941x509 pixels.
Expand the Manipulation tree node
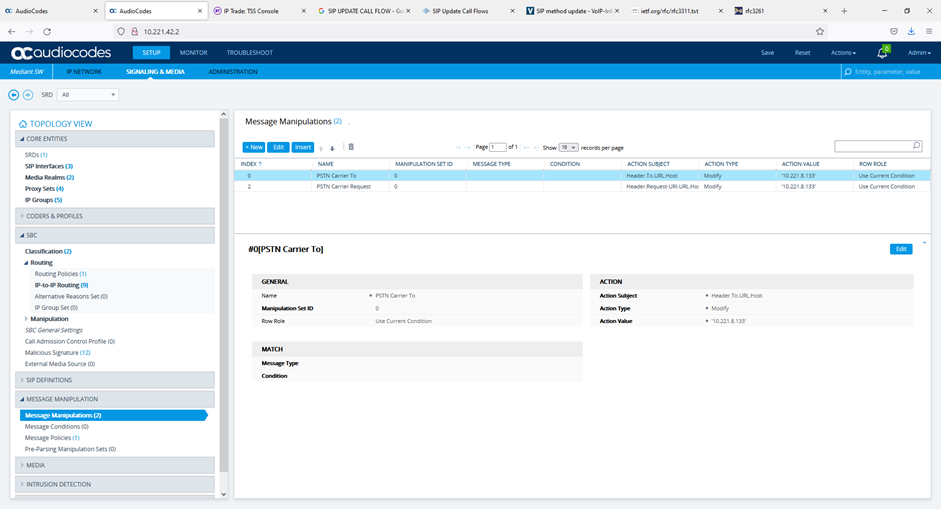tap(26, 319)
